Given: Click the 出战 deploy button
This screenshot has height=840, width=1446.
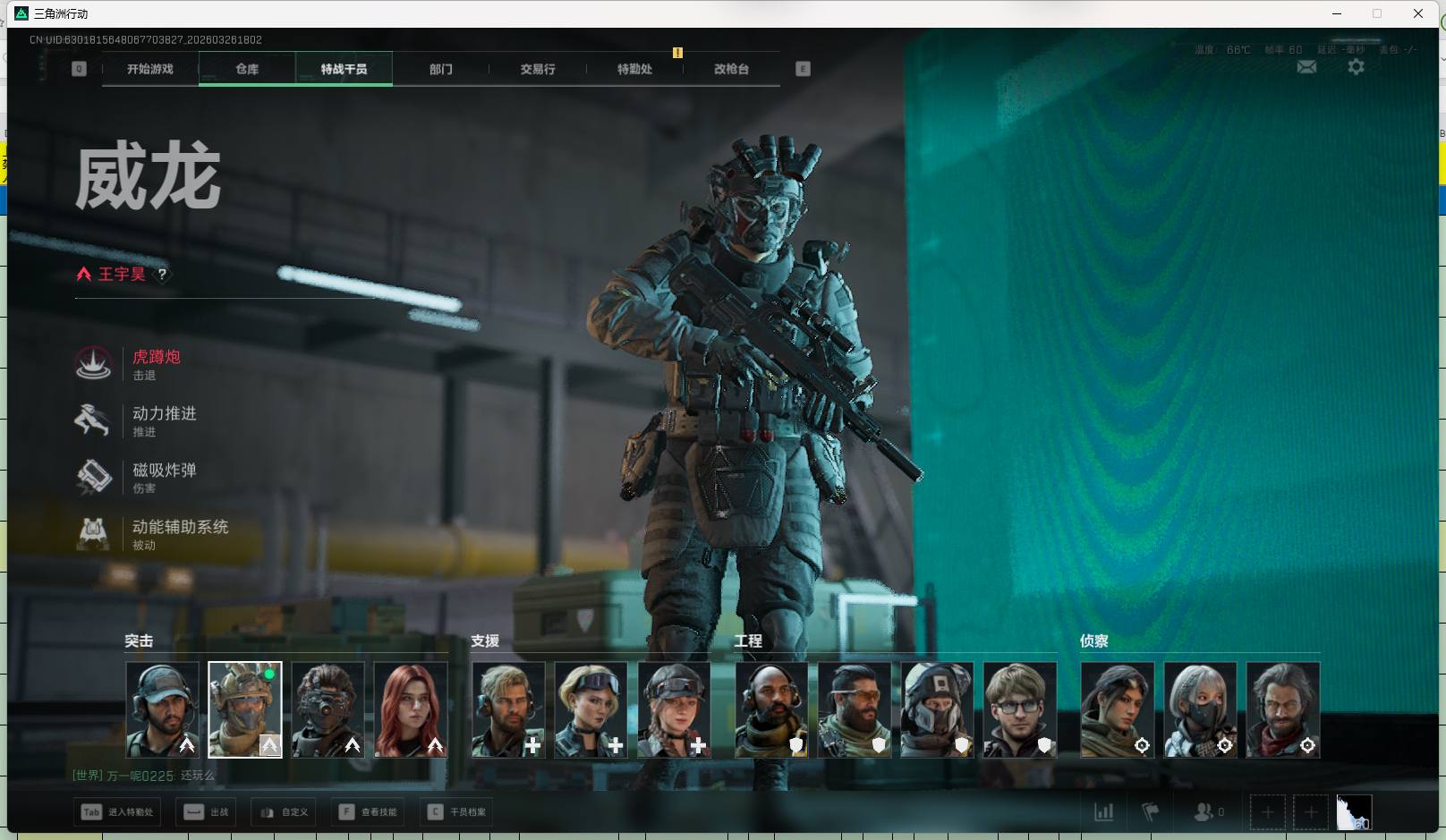Looking at the screenshot, I should 206,812.
